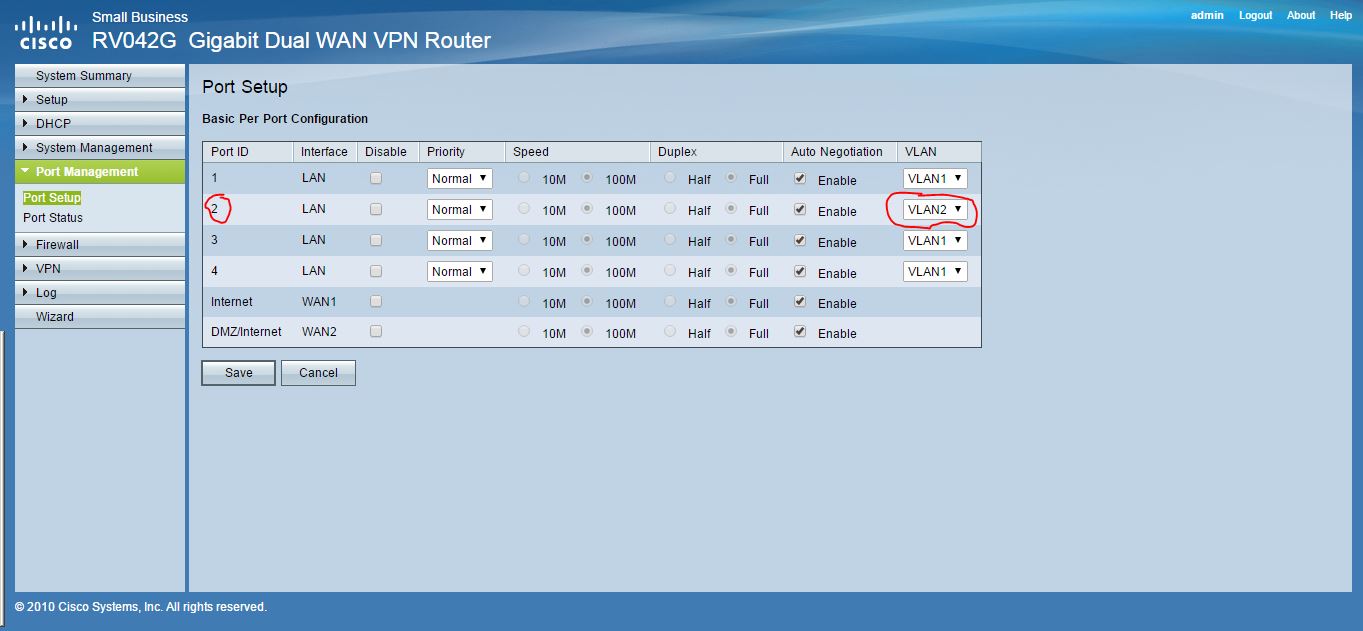Click the Cisco copyright footer text
The height and width of the screenshot is (631, 1363).
(x=141, y=607)
